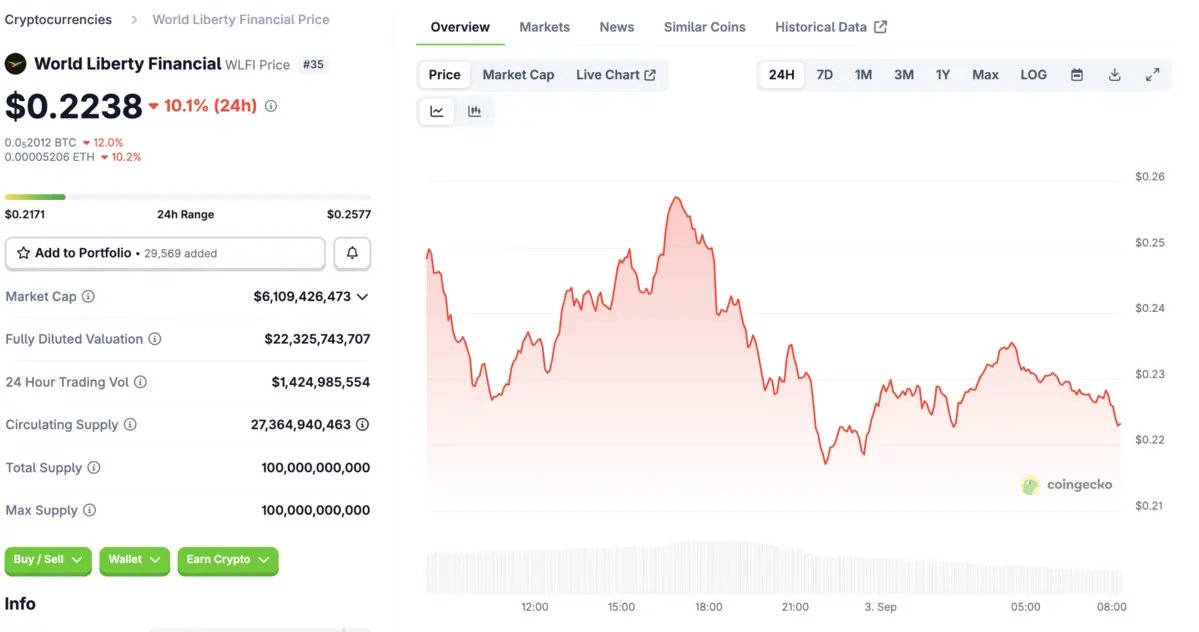Toggle LOG scale on chart
The width and height of the screenshot is (1199, 632).
[1033, 75]
